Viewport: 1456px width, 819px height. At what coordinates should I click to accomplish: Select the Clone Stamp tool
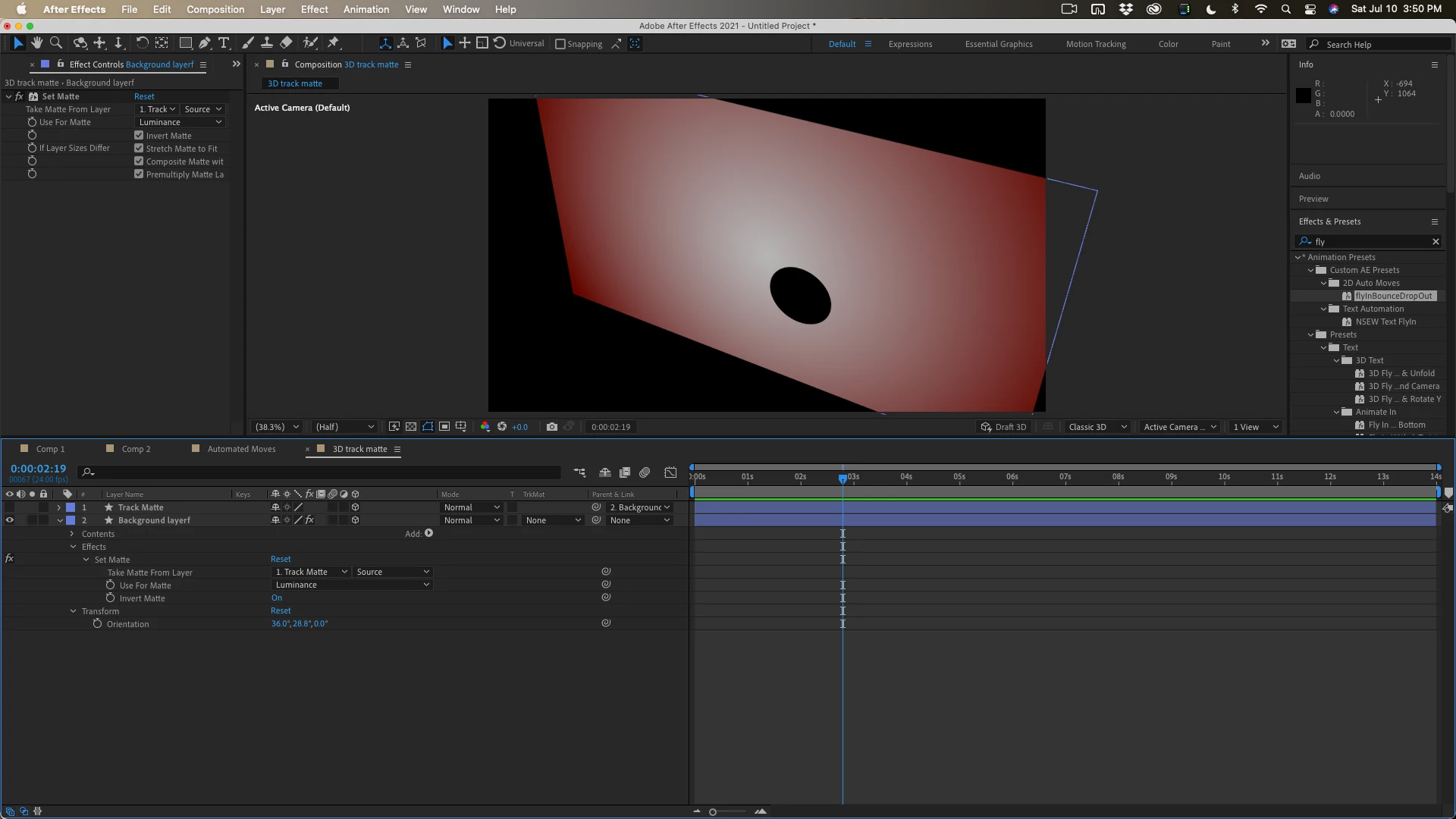click(267, 43)
